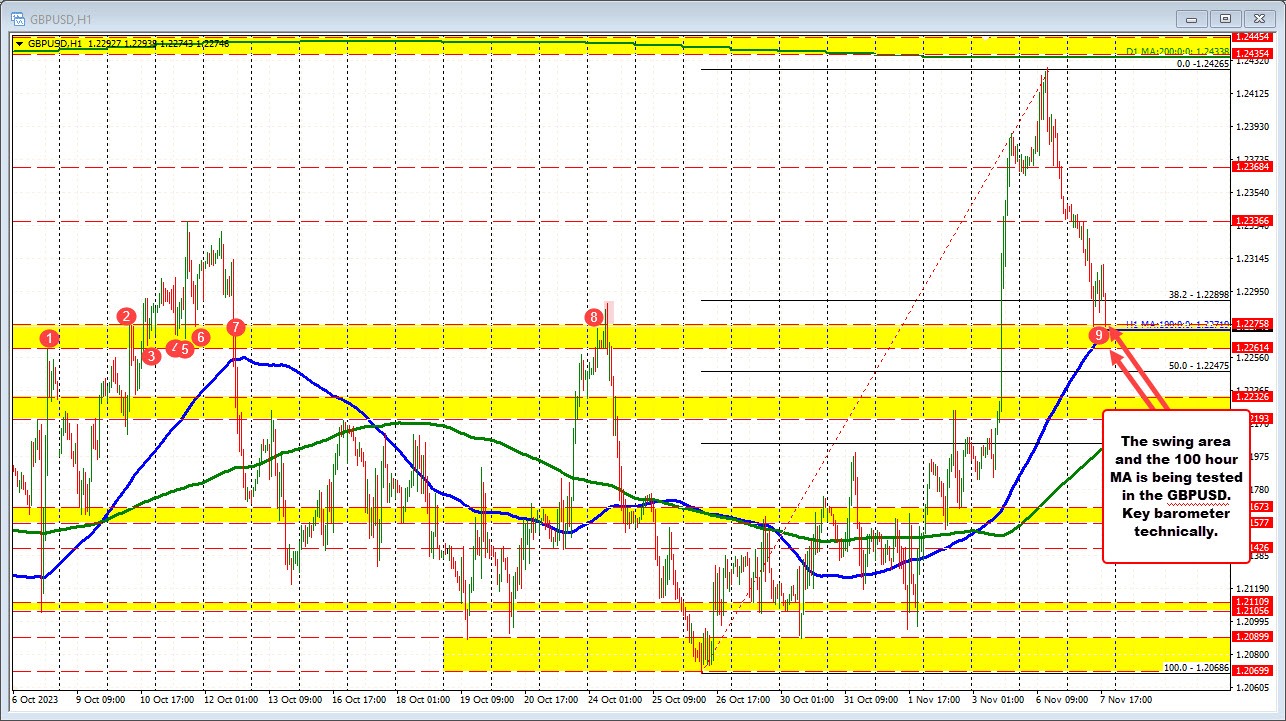Collapse the GBPUSD,H1 quote line arrow

(x=20, y=43)
